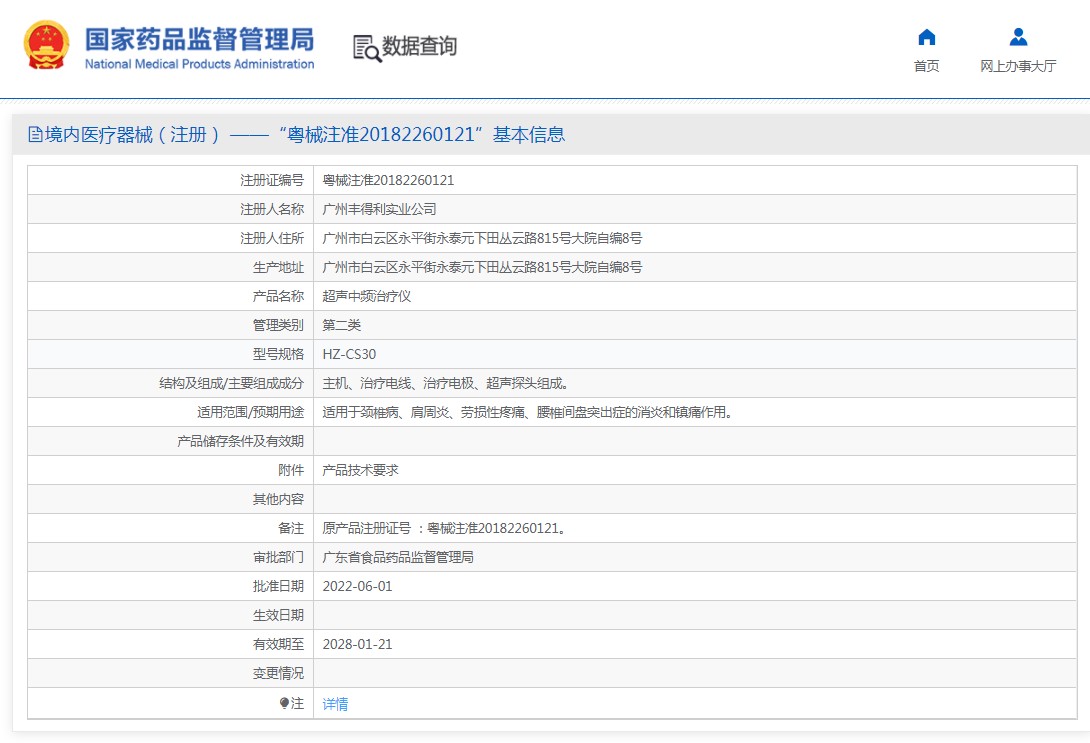This screenshot has height=743, width=1090.
Task: Click the 适用于颈椎病 intended use text
Action: pyautogui.click(x=526, y=413)
